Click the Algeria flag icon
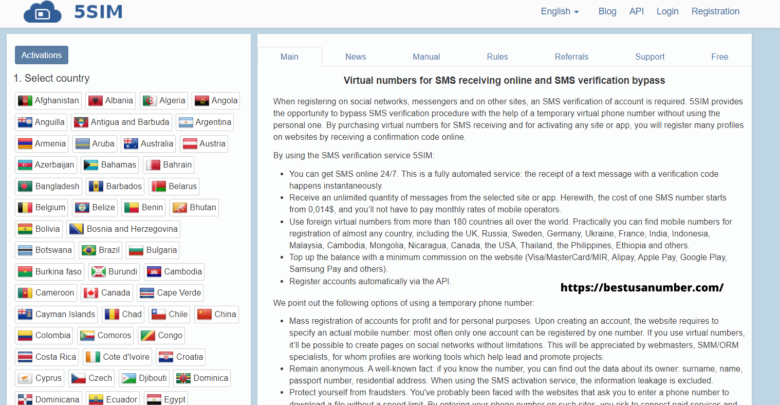 150,101
